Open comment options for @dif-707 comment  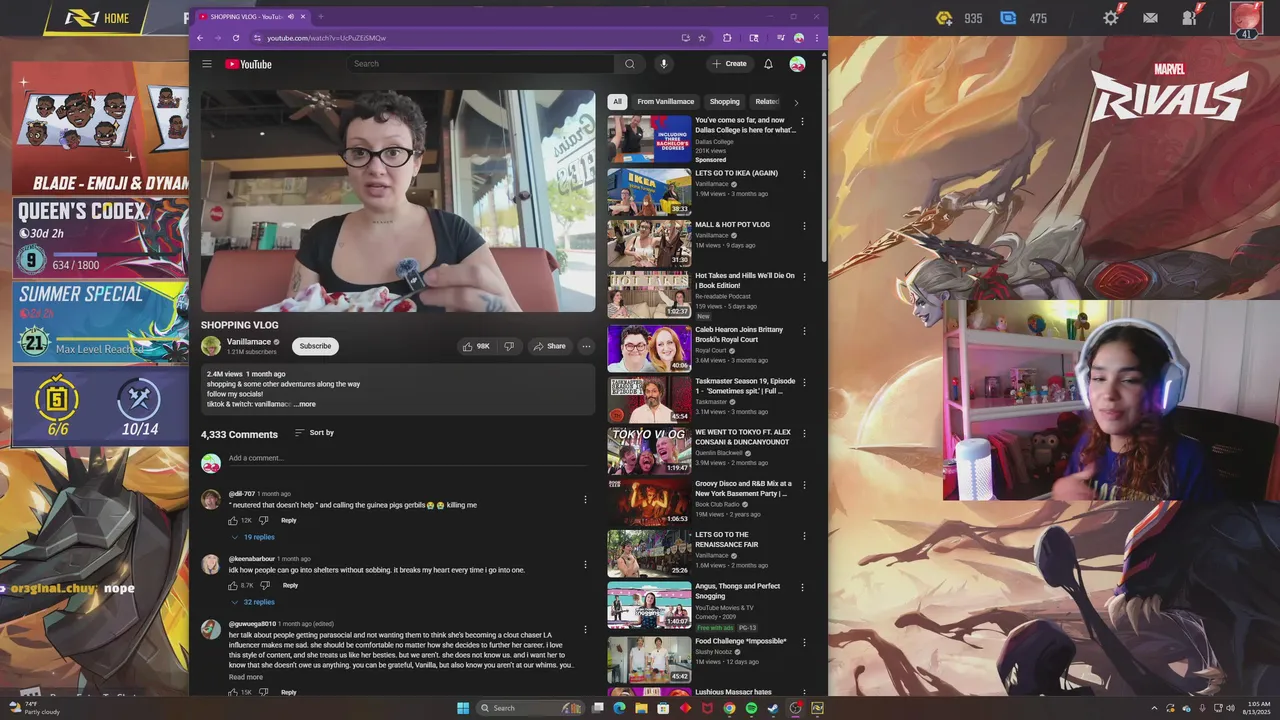coord(585,499)
